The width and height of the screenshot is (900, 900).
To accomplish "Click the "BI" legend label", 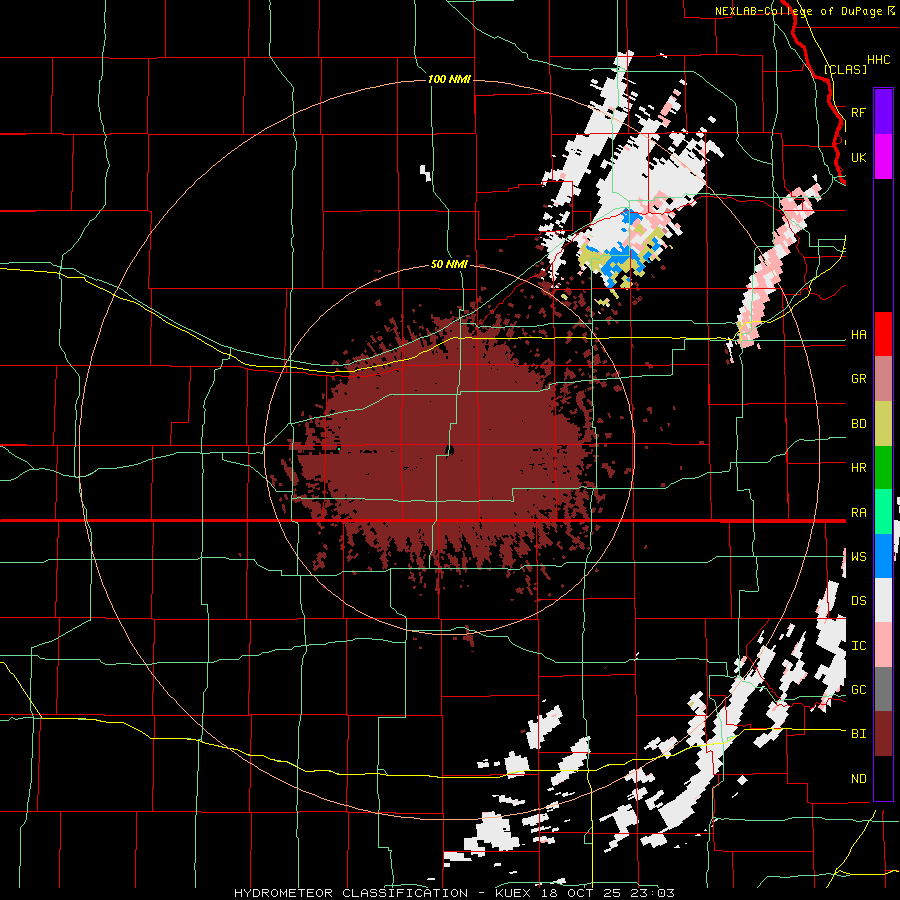I will coord(858,734).
